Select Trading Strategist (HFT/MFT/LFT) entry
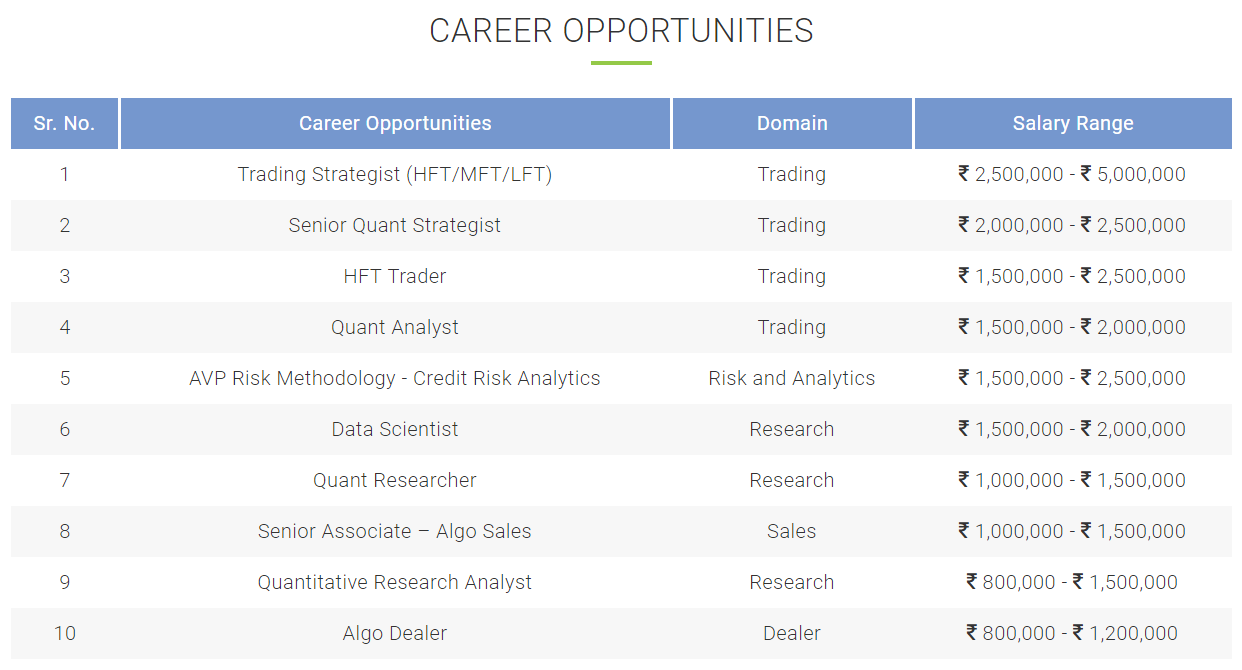This screenshot has width=1242, height=670. pyautogui.click(x=395, y=174)
